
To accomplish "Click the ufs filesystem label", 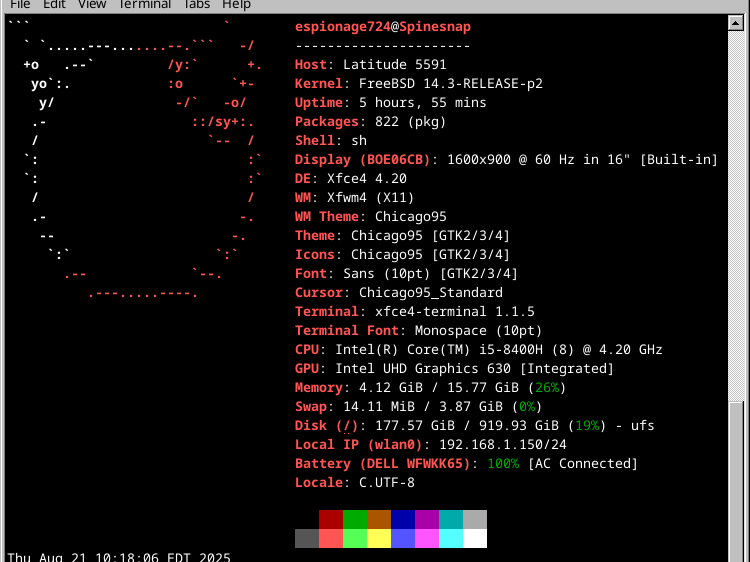I will click(x=642, y=426).
